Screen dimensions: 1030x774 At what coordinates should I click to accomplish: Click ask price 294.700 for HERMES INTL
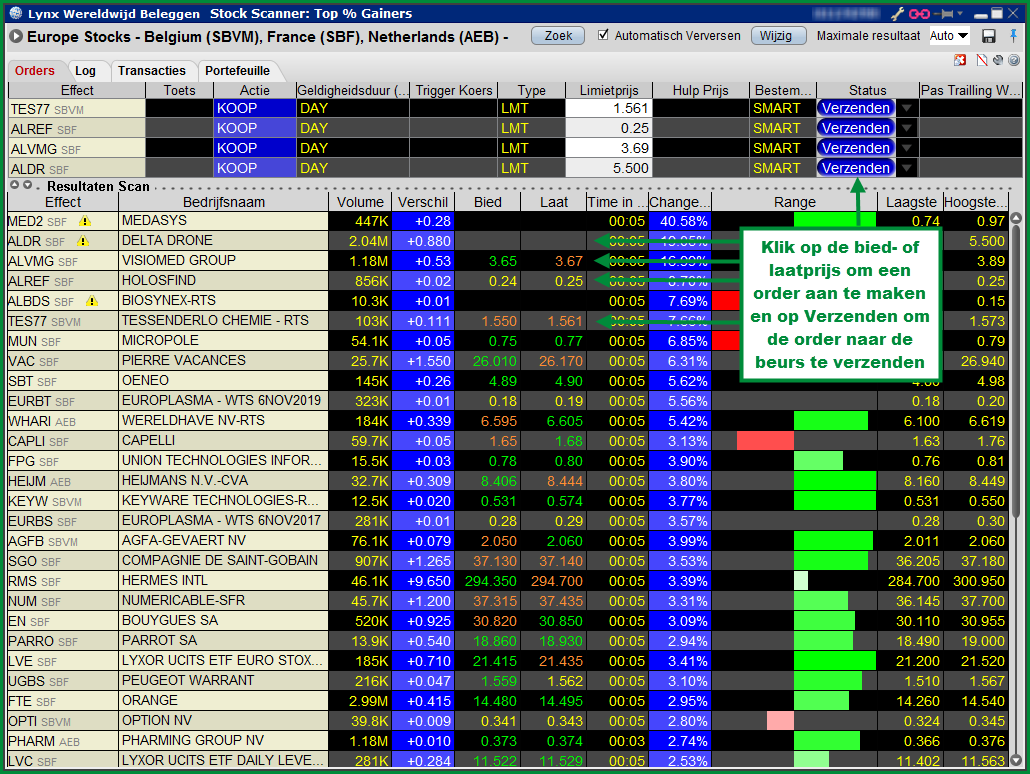click(x=556, y=581)
